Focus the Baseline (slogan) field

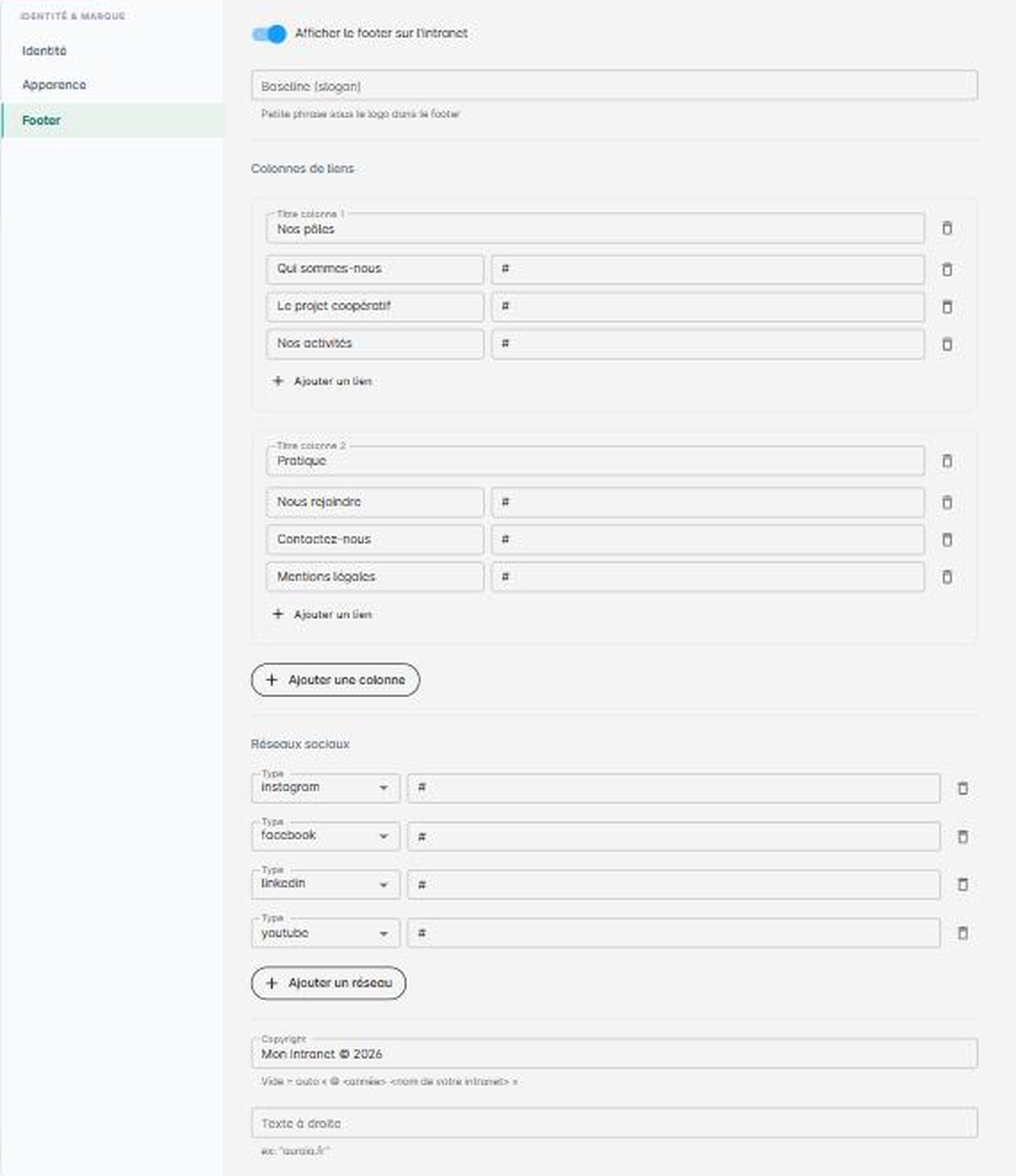[614, 86]
